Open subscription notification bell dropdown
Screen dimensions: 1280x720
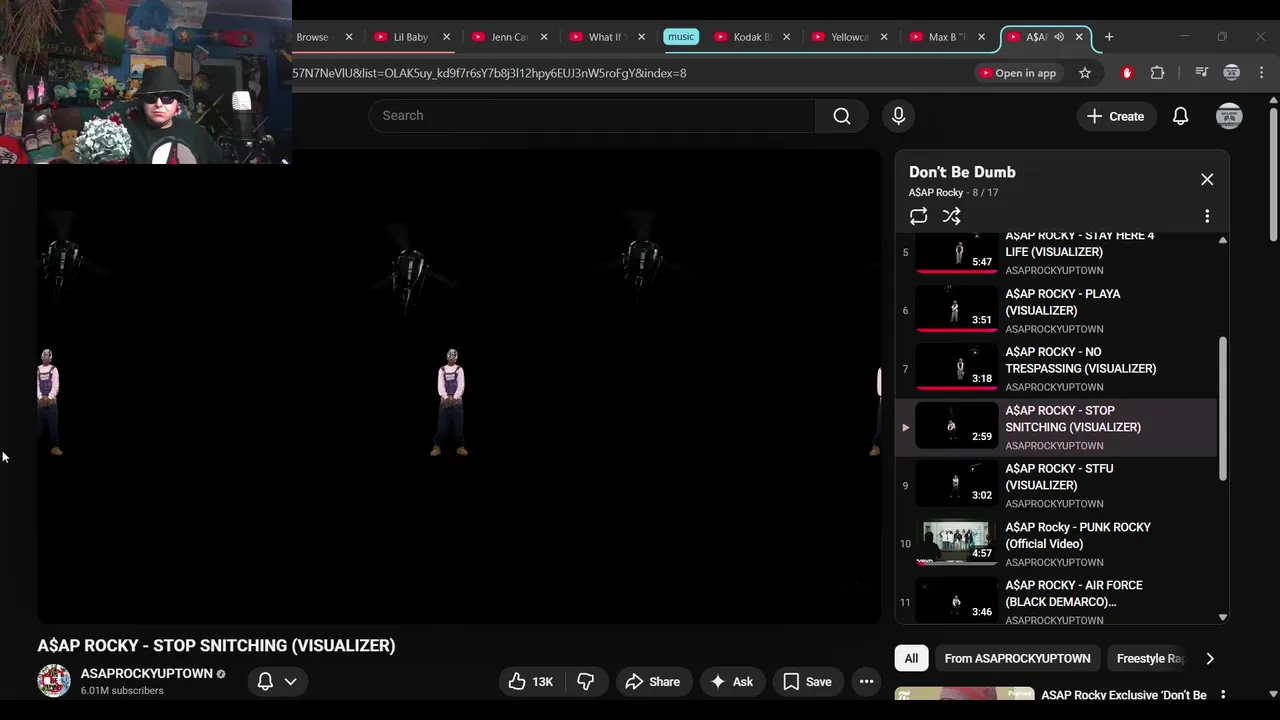coord(277,682)
